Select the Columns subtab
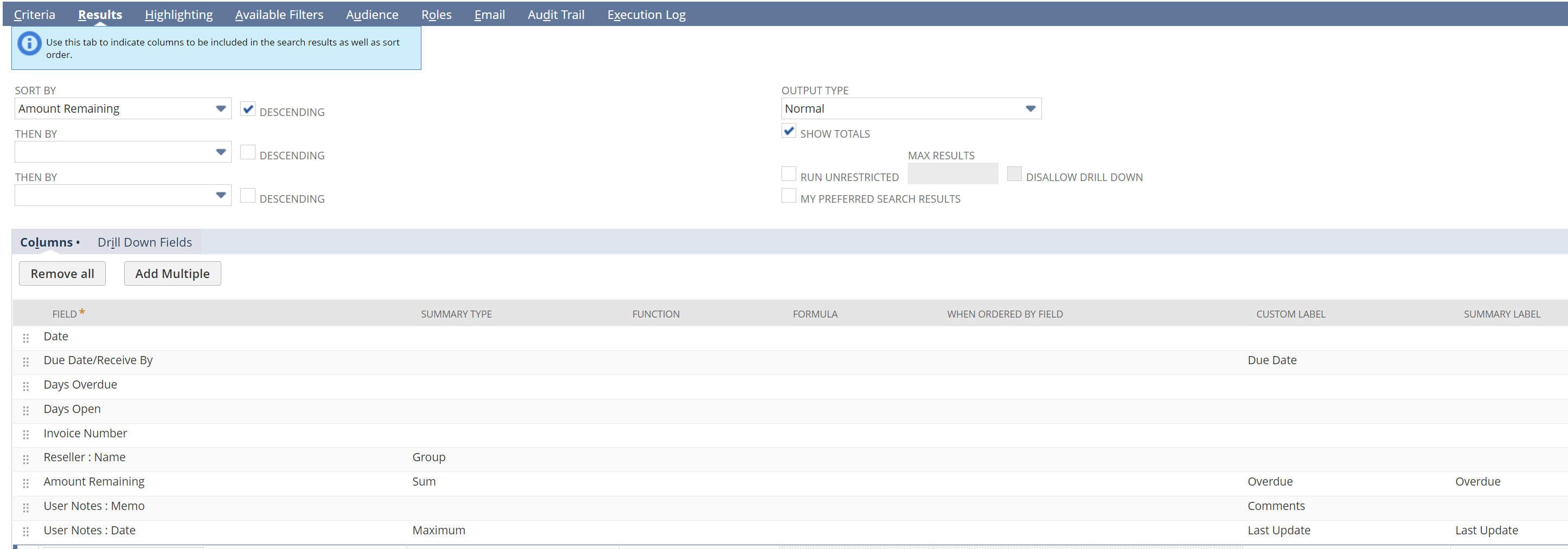Screen dimensions: 1568x549 click(47, 243)
